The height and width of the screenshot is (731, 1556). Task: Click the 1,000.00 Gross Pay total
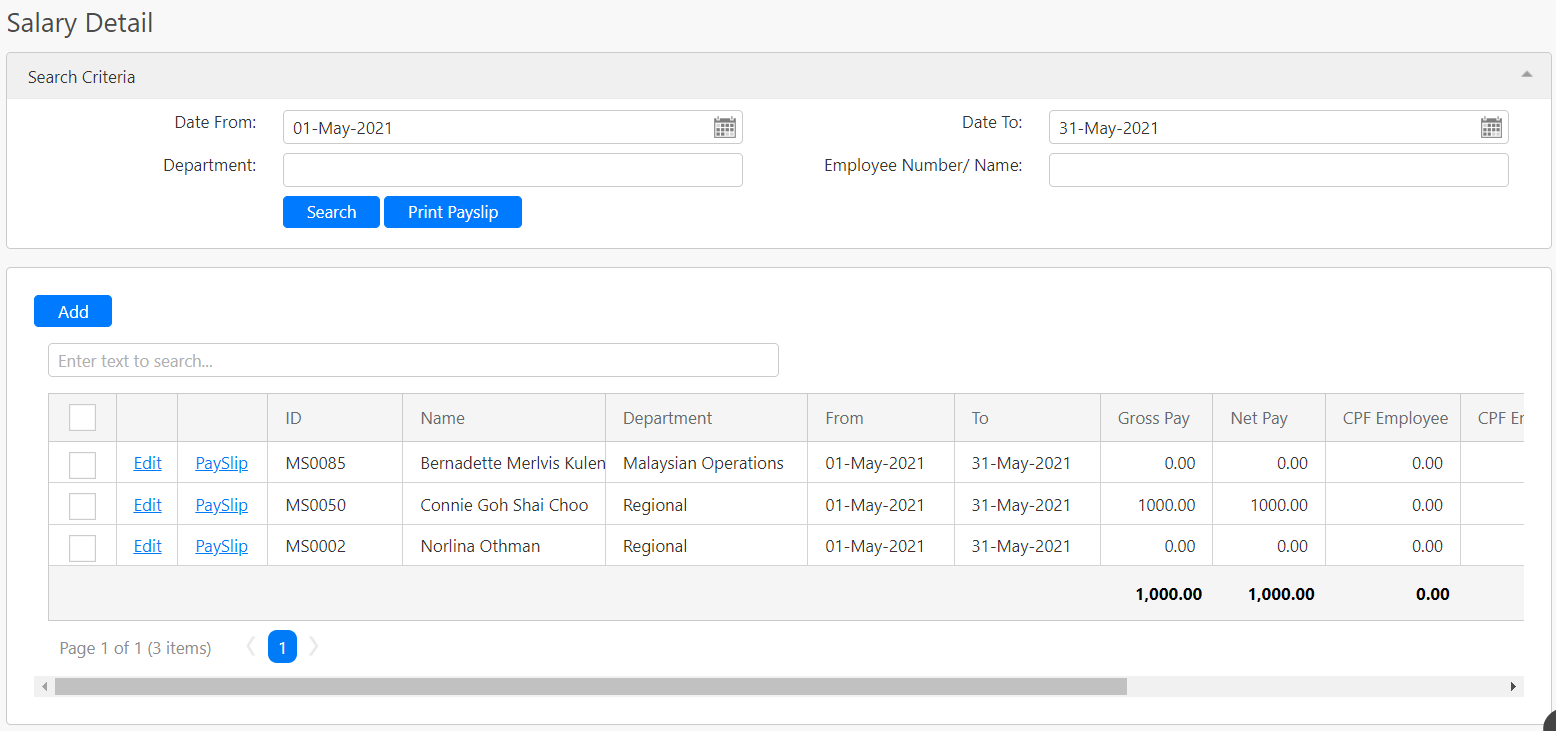[1168, 594]
